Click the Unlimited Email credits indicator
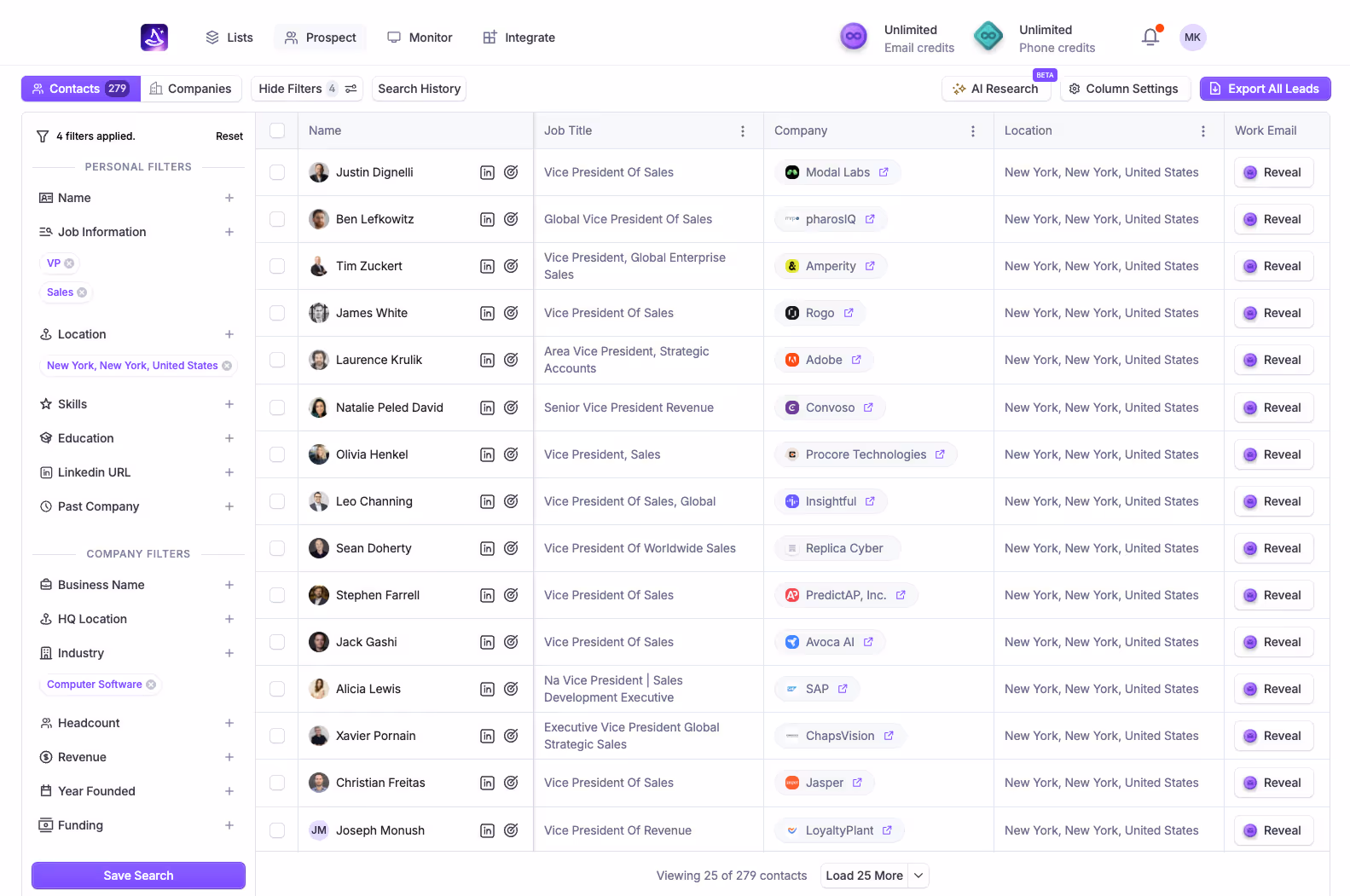Image resolution: width=1350 pixels, height=896 pixels. click(x=897, y=38)
